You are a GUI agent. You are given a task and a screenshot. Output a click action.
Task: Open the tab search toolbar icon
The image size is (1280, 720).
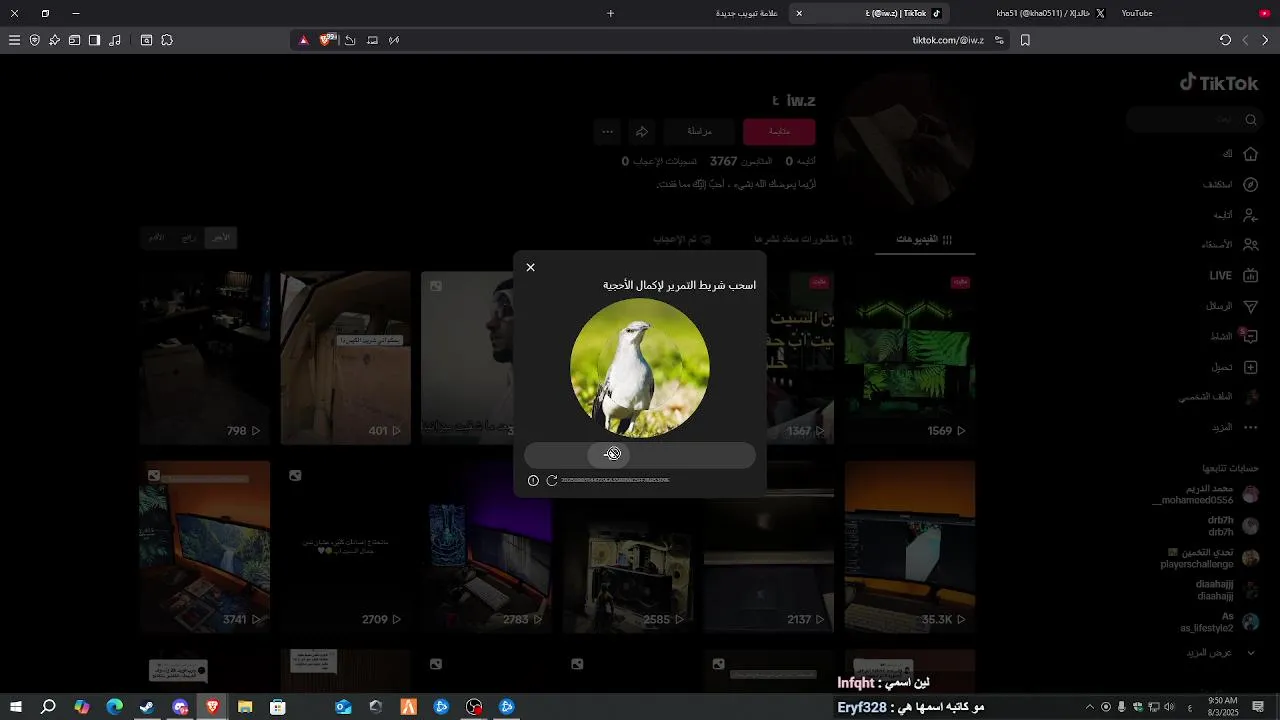(x=146, y=40)
